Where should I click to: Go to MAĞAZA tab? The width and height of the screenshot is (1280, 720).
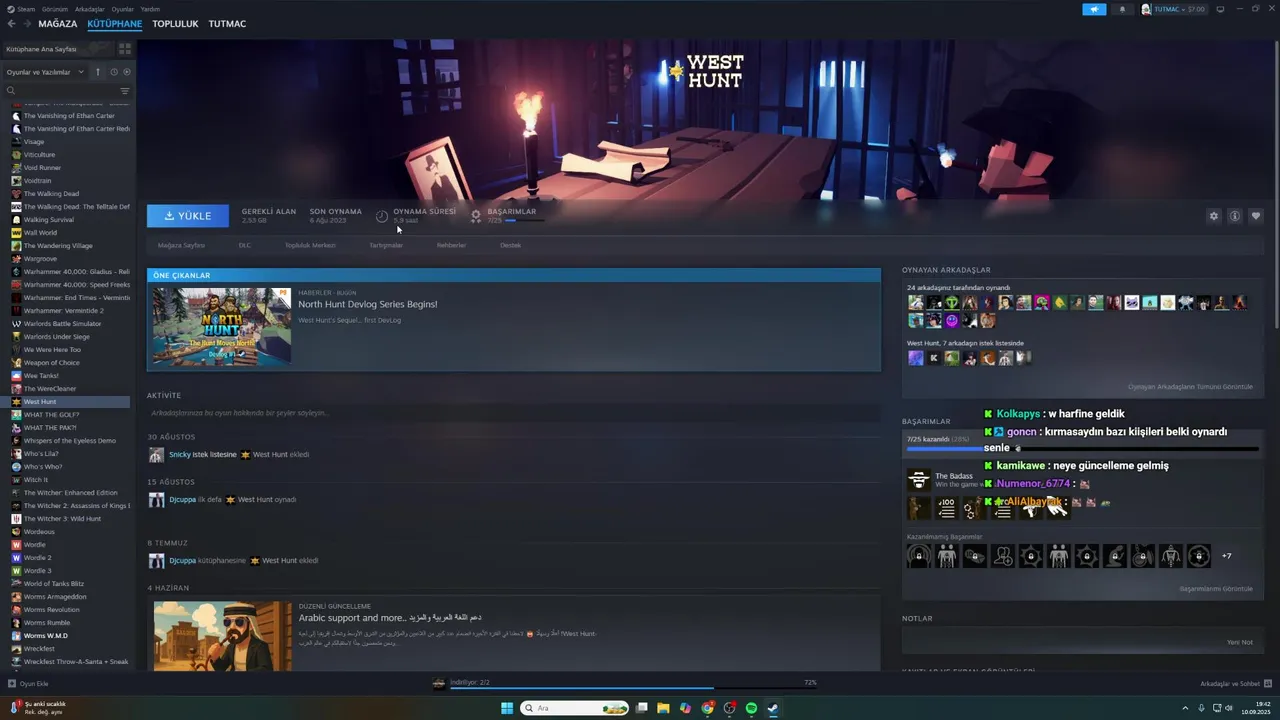coord(58,24)
